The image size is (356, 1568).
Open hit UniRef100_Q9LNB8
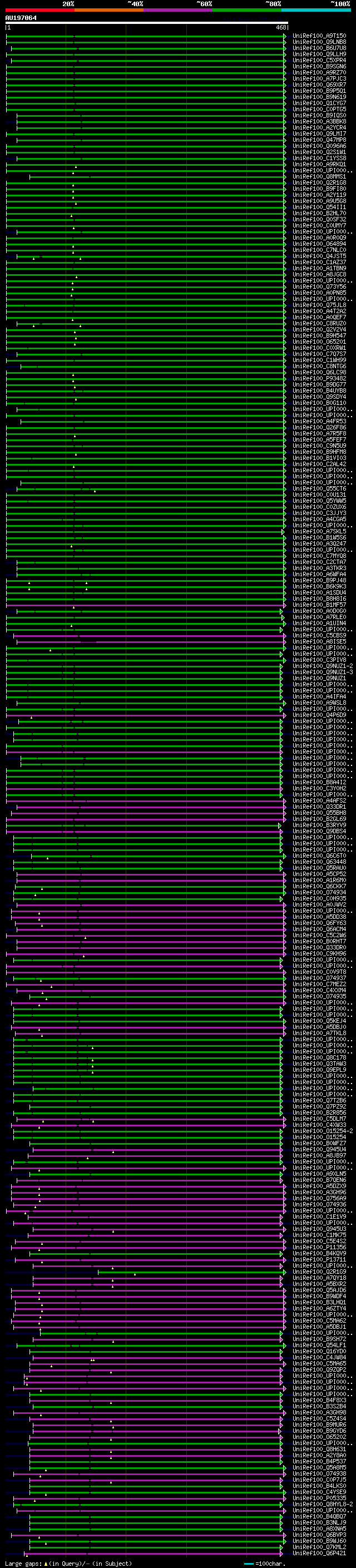(x=319, y=42)
